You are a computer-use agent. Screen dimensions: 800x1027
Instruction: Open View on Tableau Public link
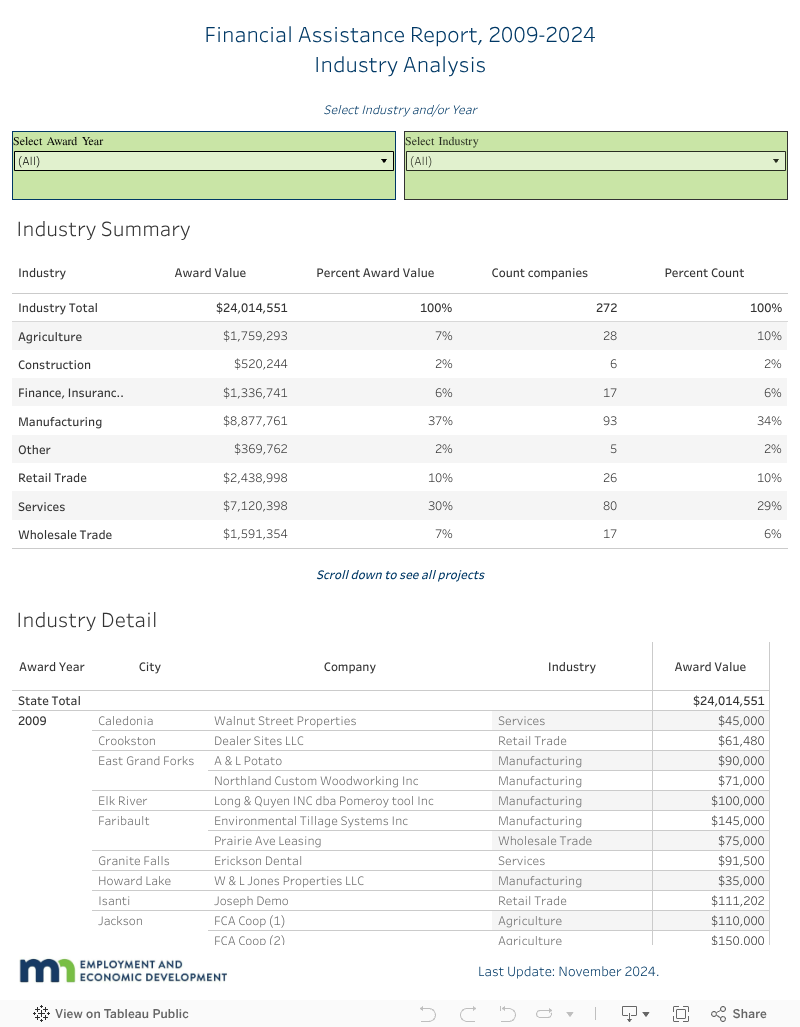[x=121, y=1014]
